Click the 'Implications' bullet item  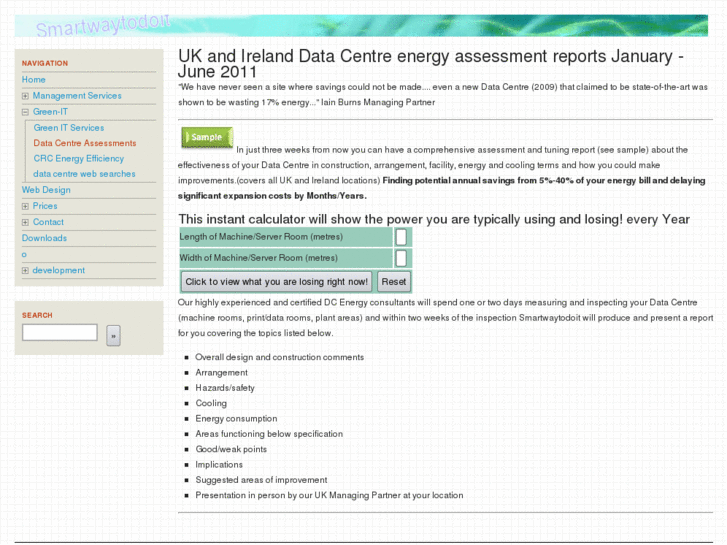(x=219, y=465)
